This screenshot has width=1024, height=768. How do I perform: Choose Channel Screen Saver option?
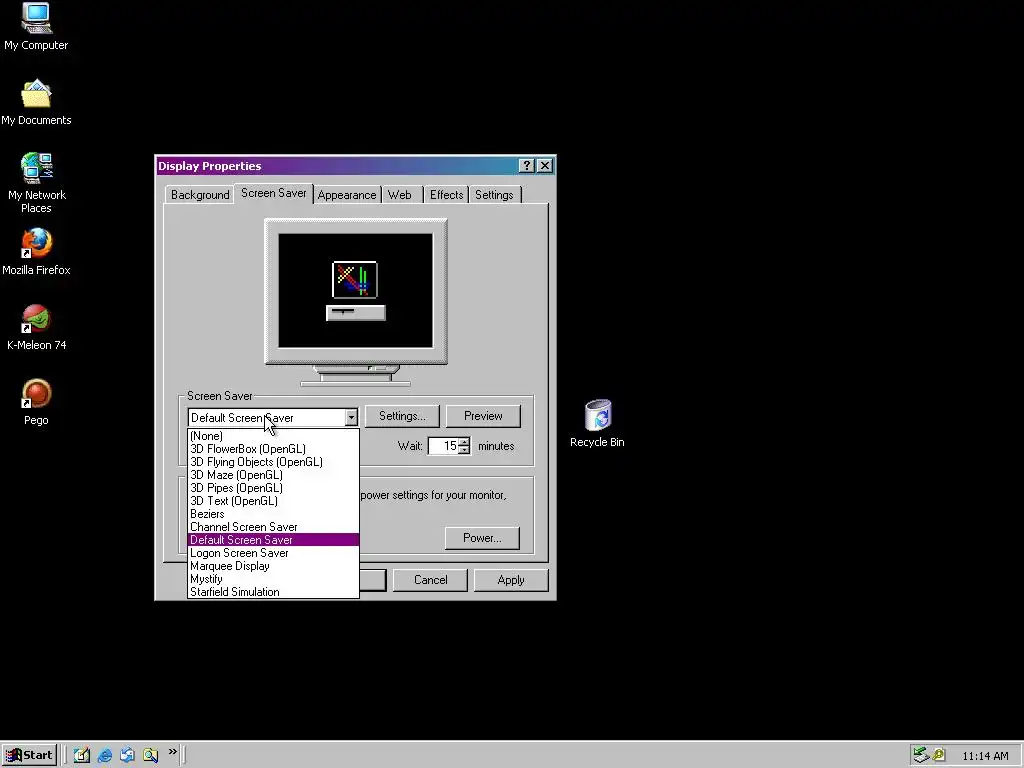273,527
